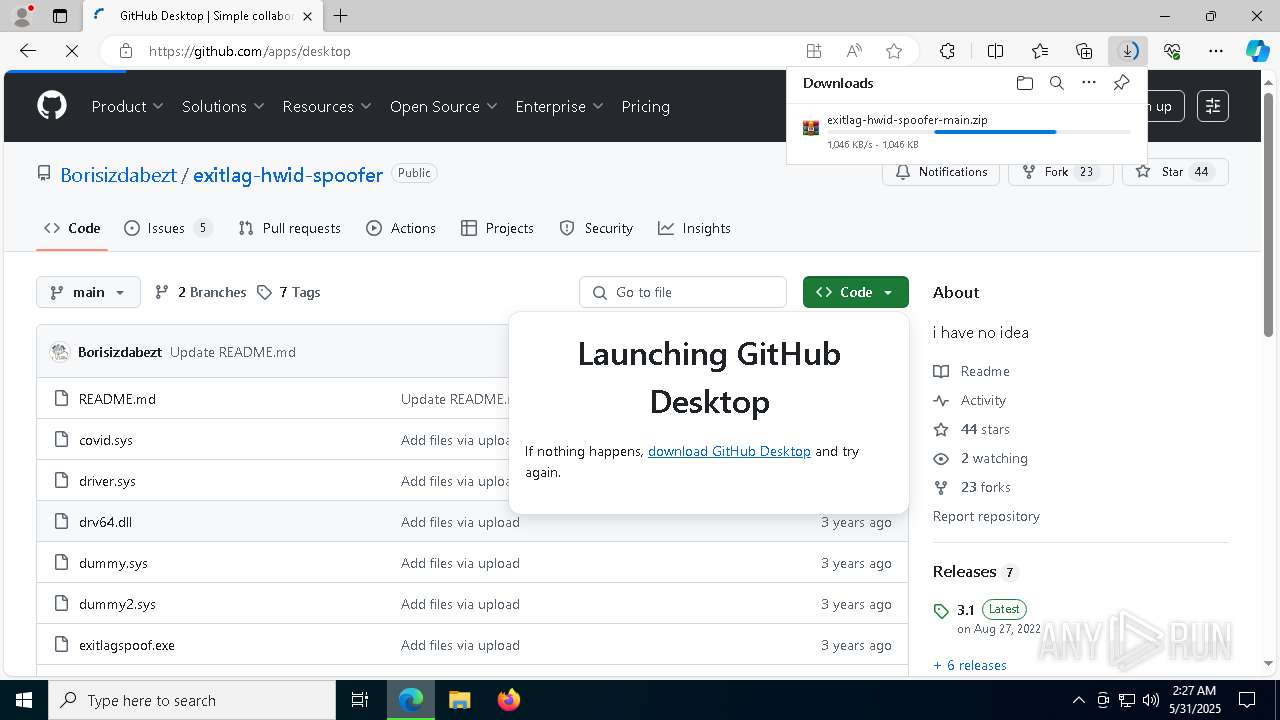Open Firefox from the taskbar
The width and height of the screenshot is (1280, 720).
509,700
